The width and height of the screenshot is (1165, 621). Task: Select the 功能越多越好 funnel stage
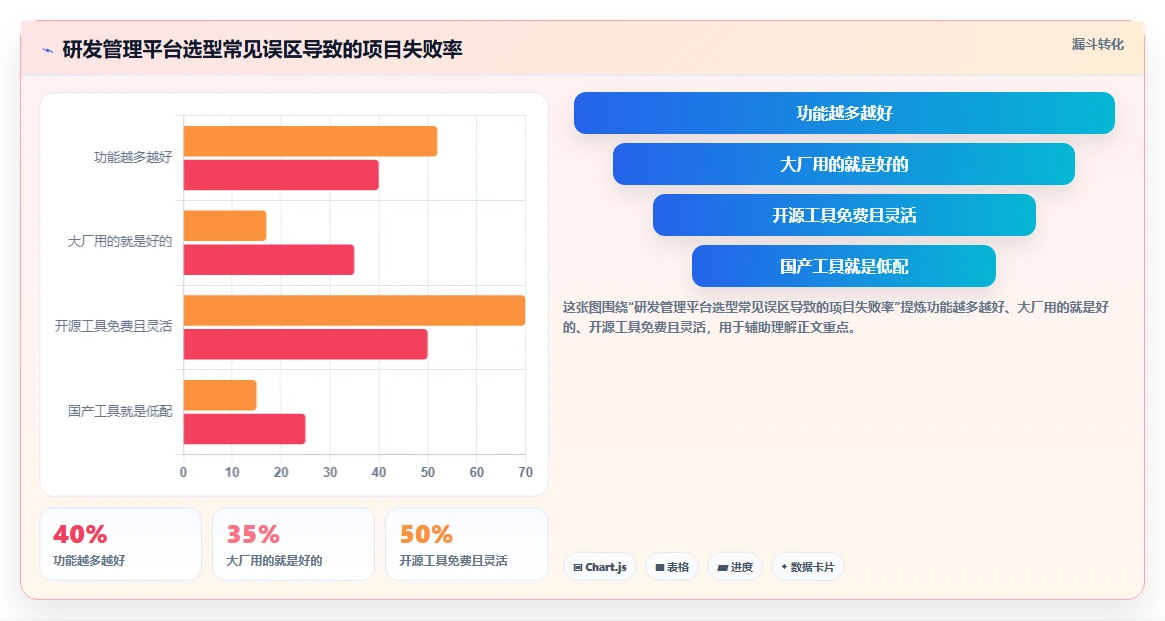pos(844,113)
